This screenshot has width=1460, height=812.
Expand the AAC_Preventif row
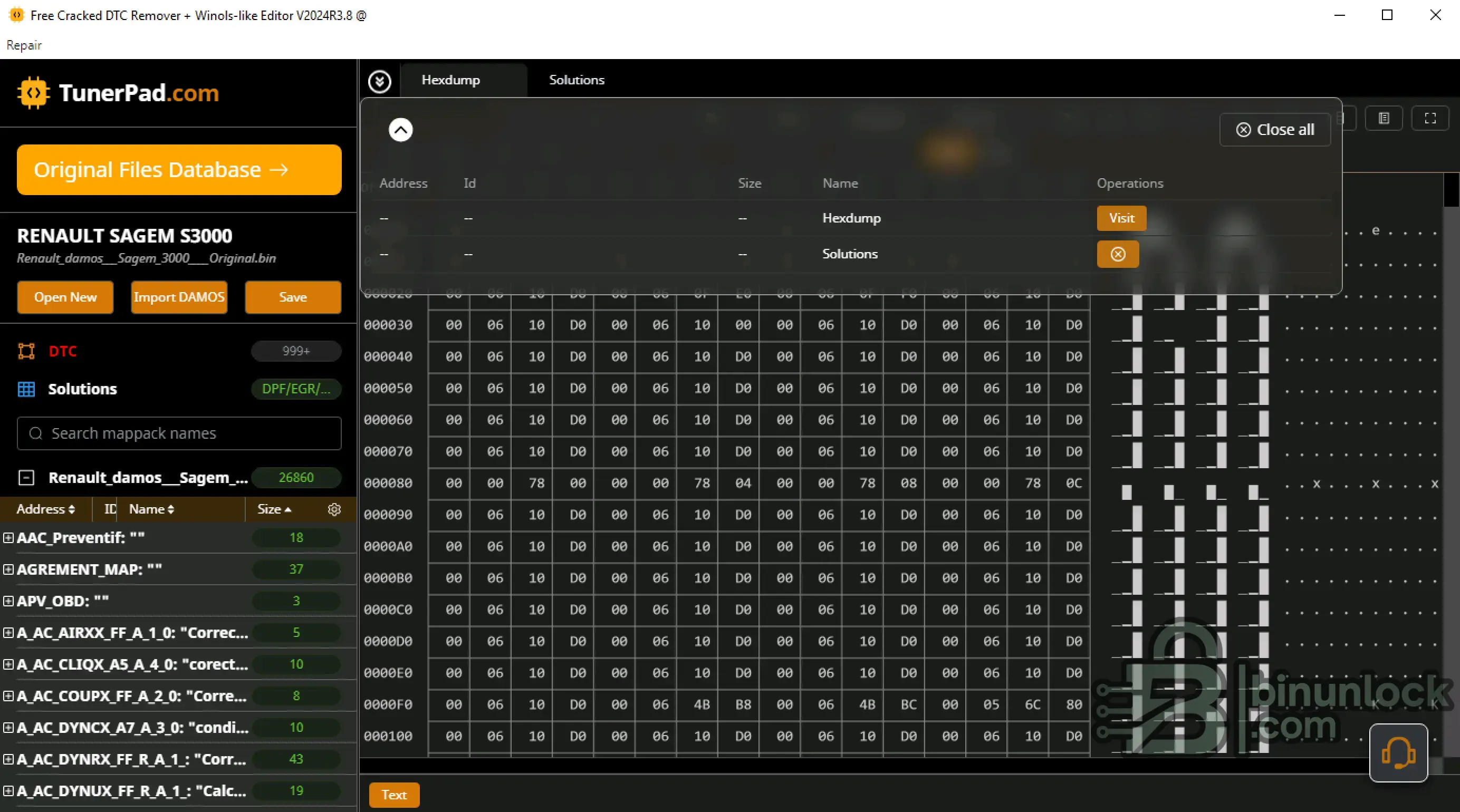click(x=8, y=538)
